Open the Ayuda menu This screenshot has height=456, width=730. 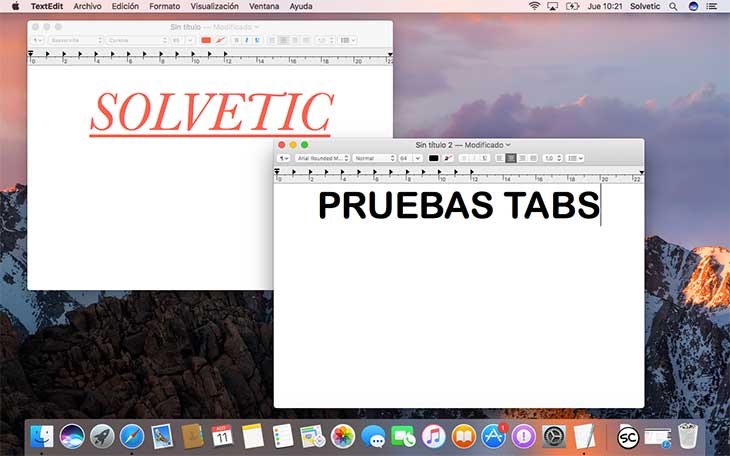tap(301, 6)
